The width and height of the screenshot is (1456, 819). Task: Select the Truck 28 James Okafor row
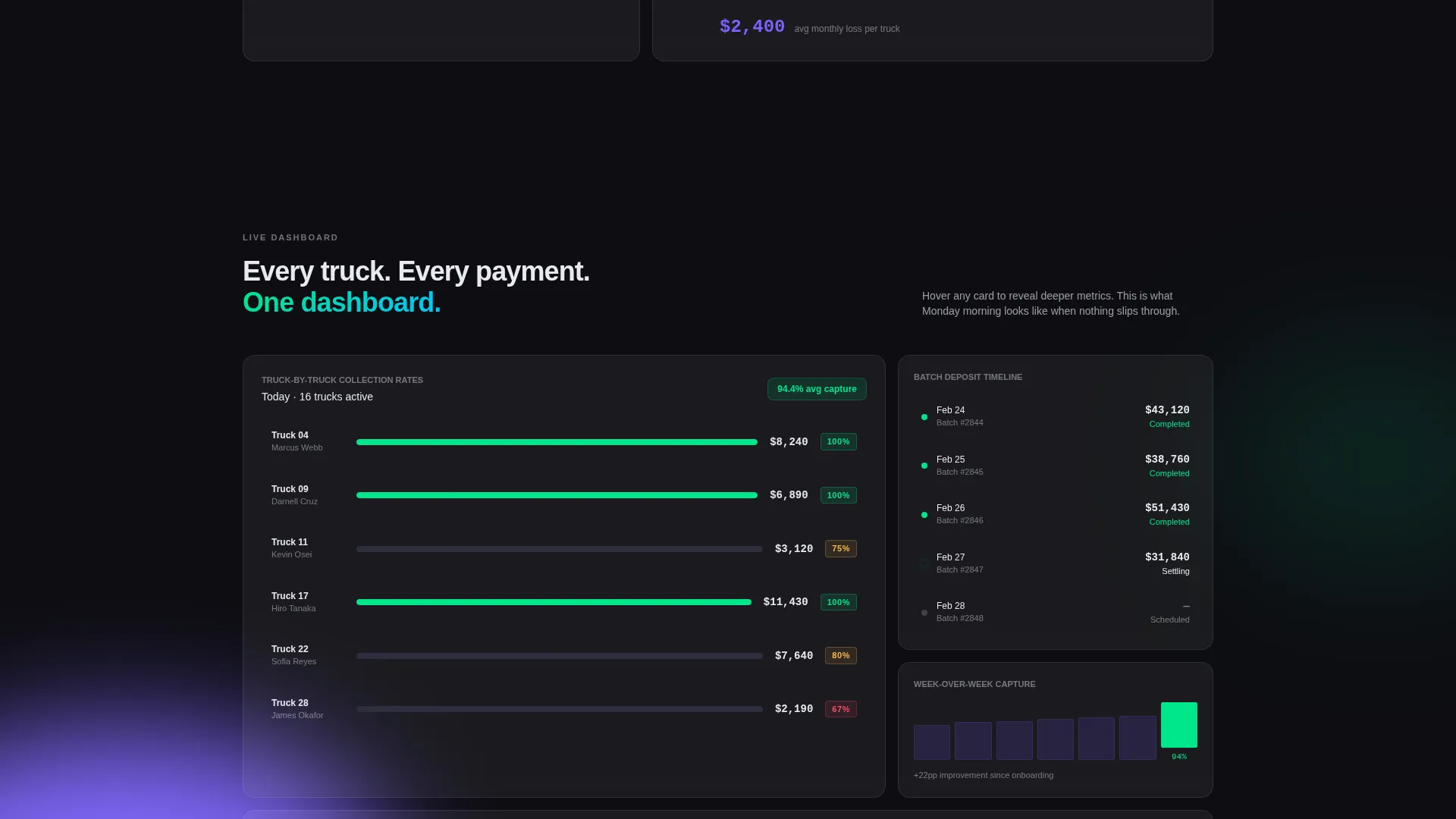[563, 709]
